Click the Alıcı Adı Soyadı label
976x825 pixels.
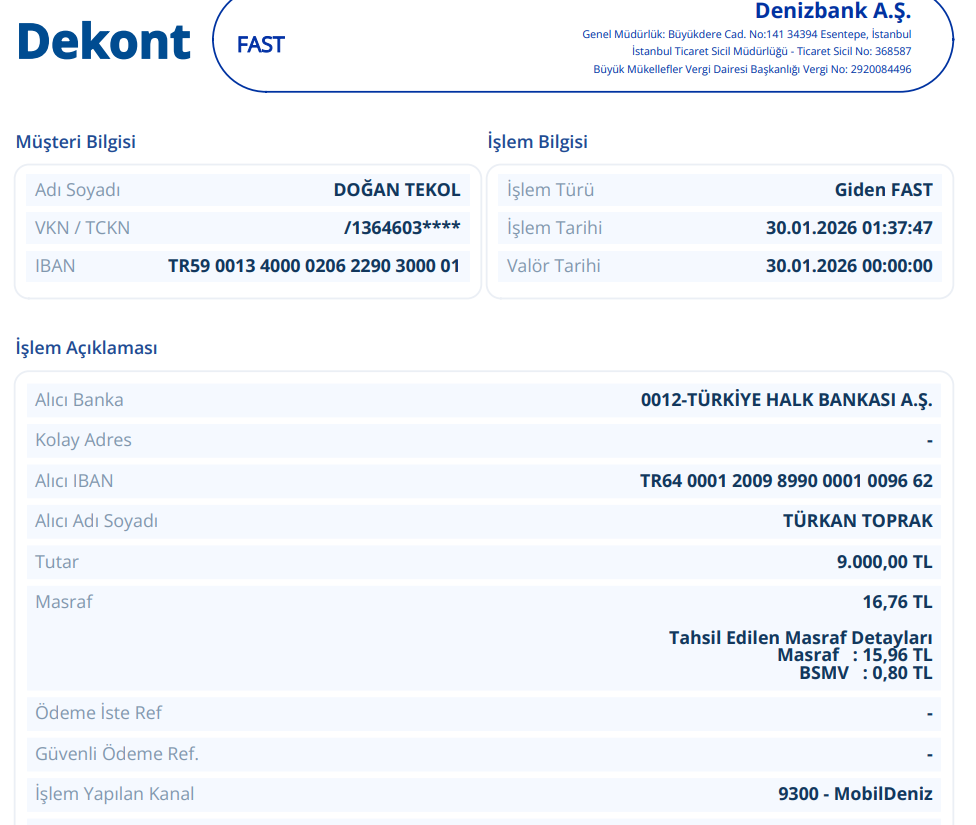96,521
